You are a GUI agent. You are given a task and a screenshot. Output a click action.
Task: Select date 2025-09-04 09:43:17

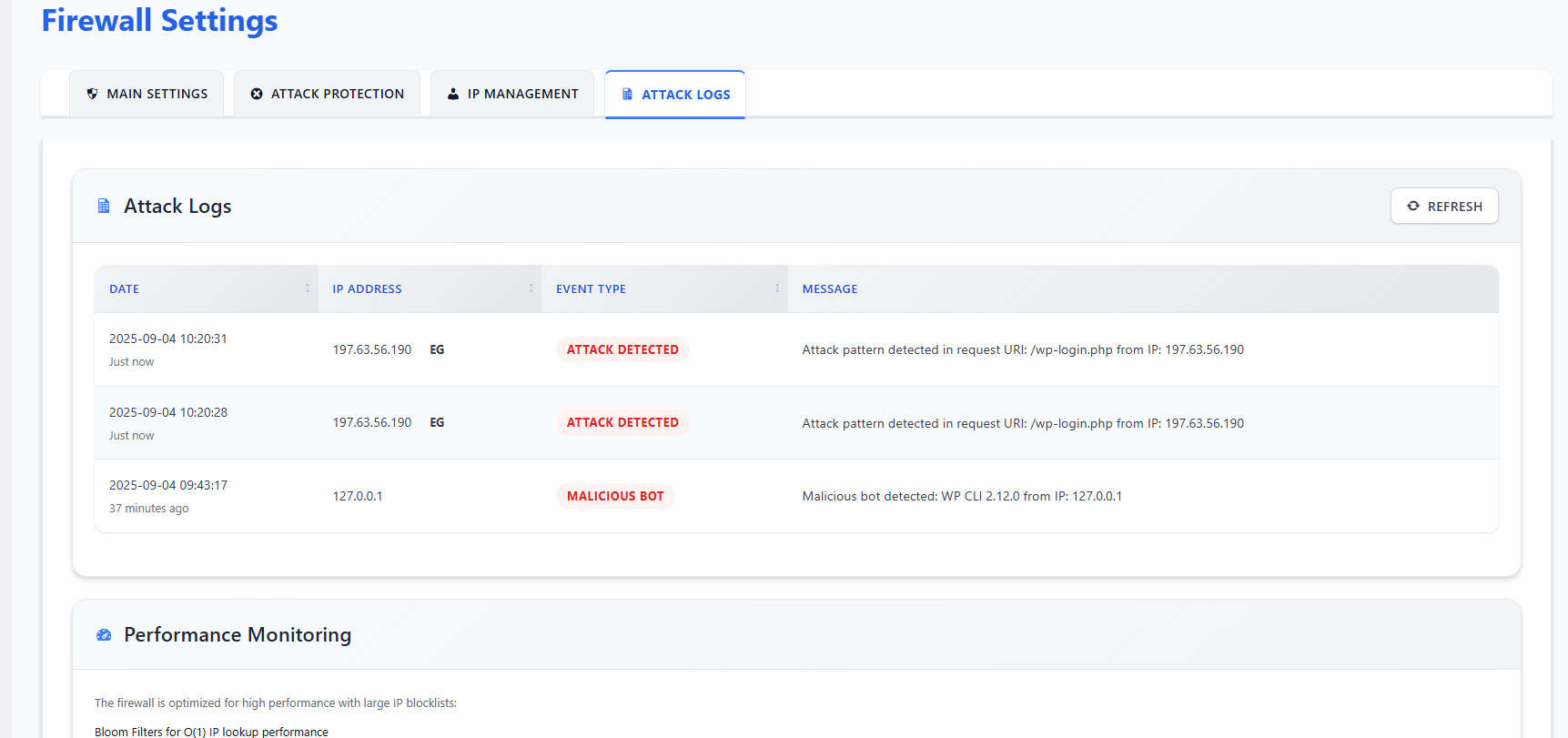(168, 485)
